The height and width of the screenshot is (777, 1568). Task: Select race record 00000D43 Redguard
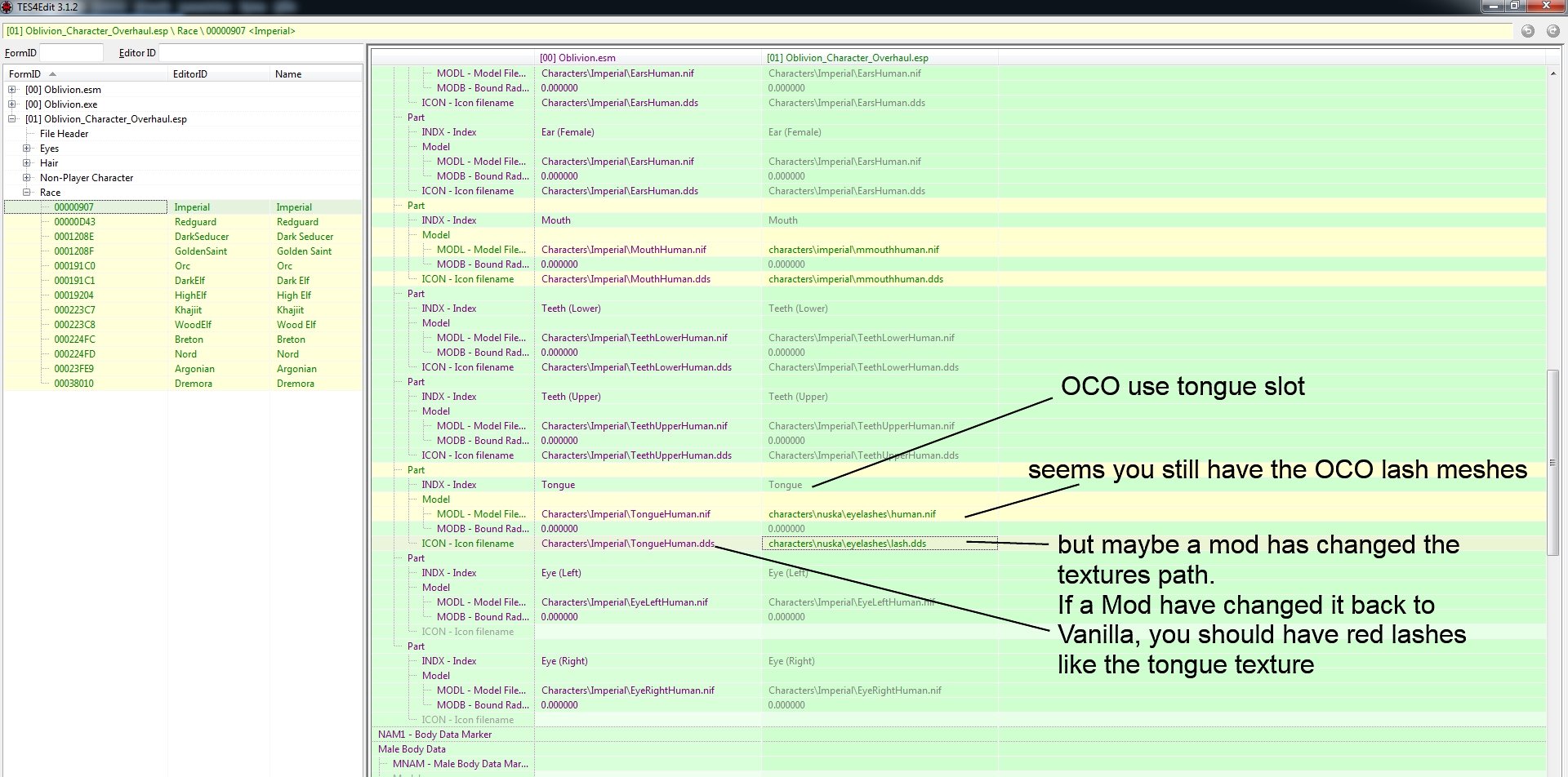(183, 222)
